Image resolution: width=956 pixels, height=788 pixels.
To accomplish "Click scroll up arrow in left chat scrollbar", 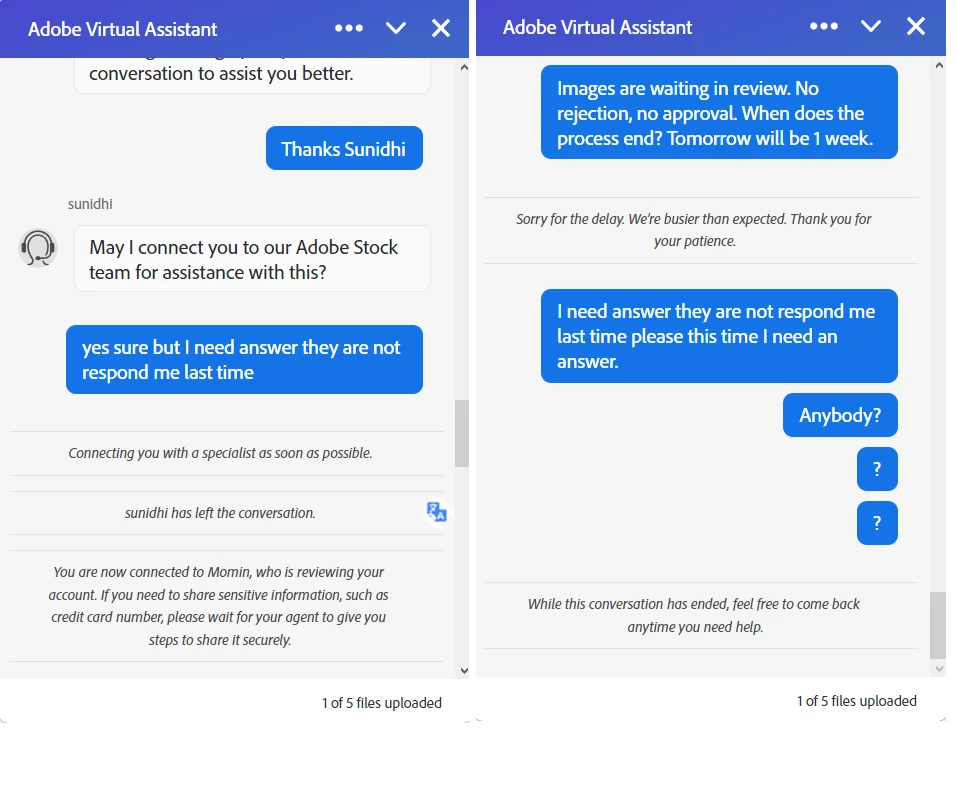I will (x=464, y=68).
